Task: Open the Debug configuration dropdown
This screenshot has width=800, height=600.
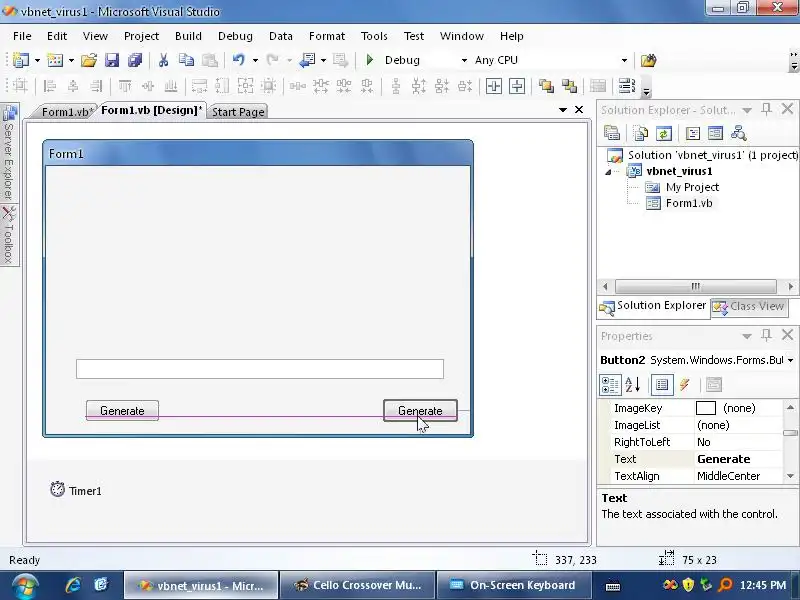Action: point(464,60)
